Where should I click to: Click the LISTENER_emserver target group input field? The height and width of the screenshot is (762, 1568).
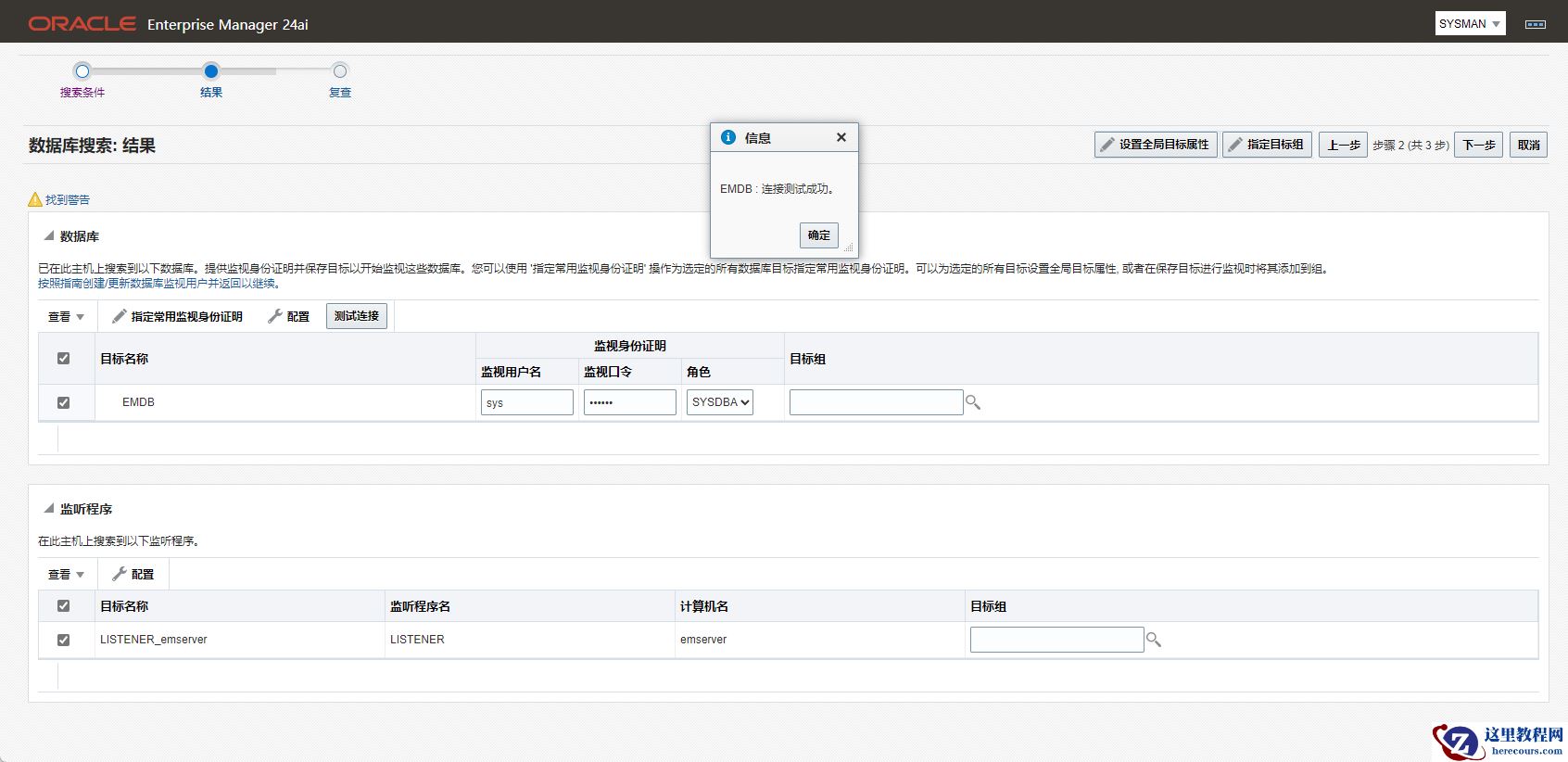click(1057, 640)
